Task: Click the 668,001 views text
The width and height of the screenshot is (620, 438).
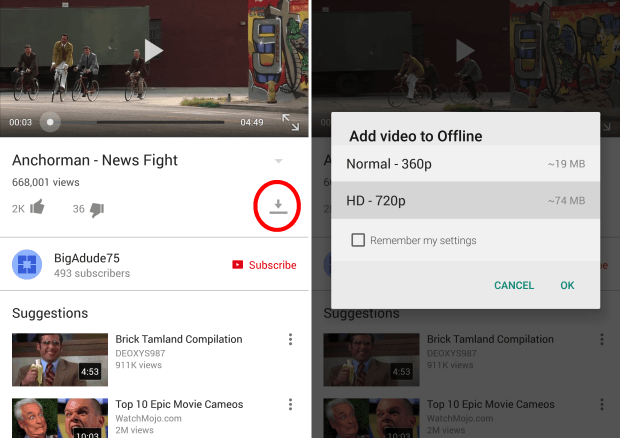Action: 45,182
